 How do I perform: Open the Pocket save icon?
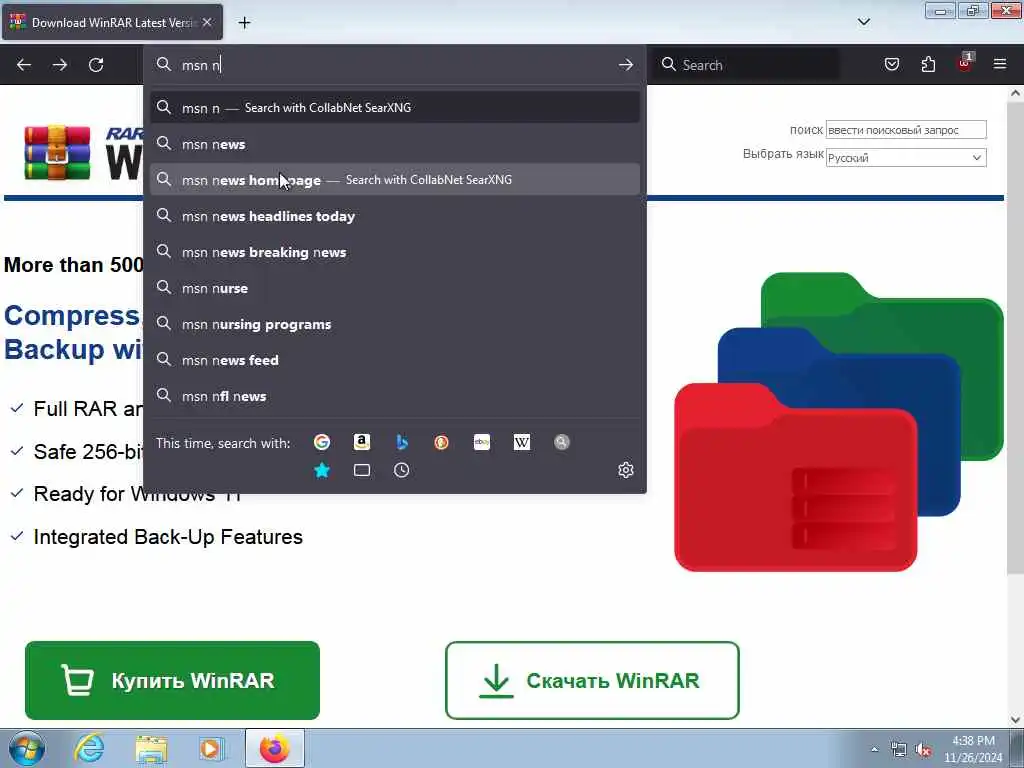coord(891,65)
